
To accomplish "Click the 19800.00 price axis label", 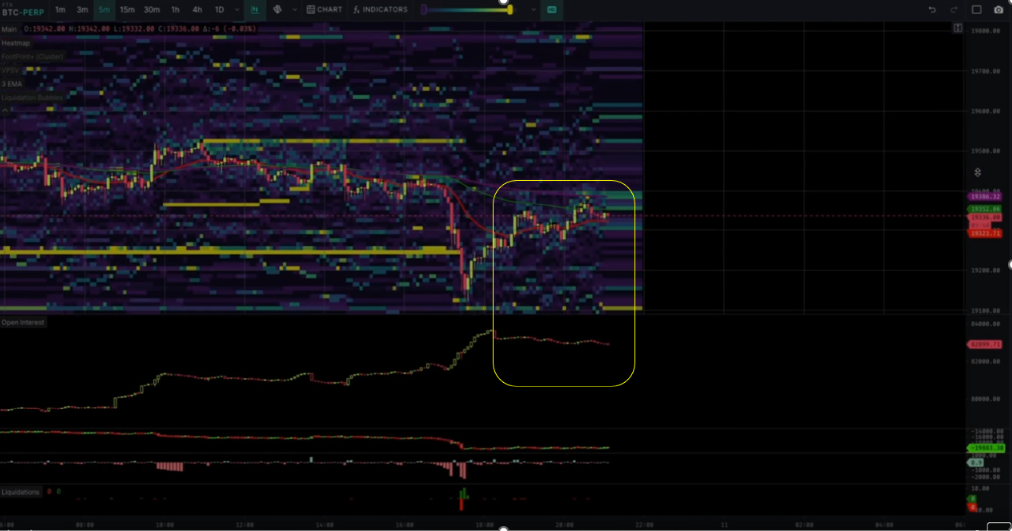I will 986,31.
